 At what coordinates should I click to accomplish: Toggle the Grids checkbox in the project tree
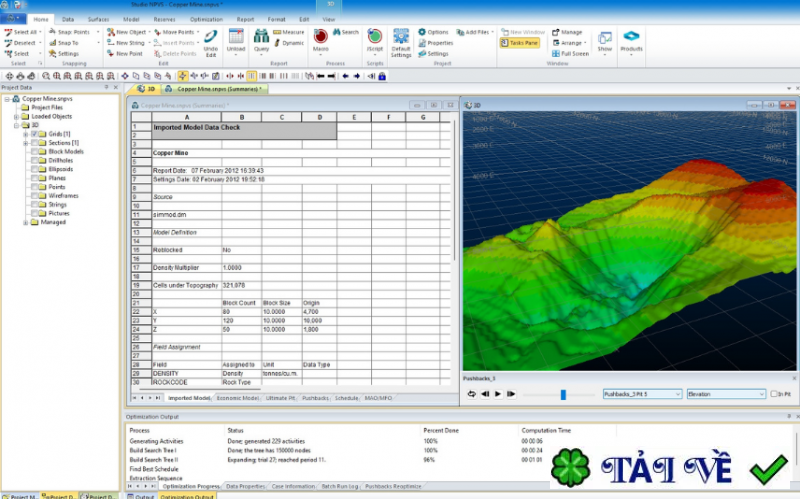point(34,133)
